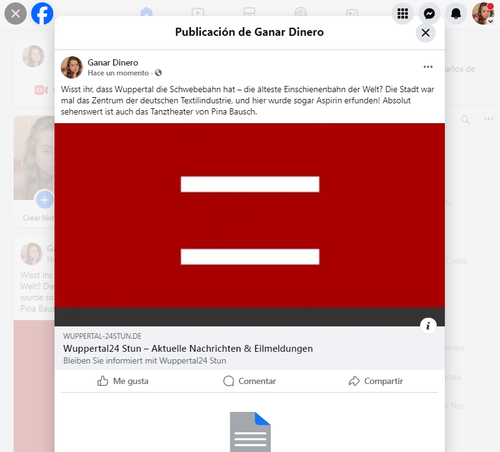Click the public audience globe icon
500x452 pixels.
[x=158, y=73]
